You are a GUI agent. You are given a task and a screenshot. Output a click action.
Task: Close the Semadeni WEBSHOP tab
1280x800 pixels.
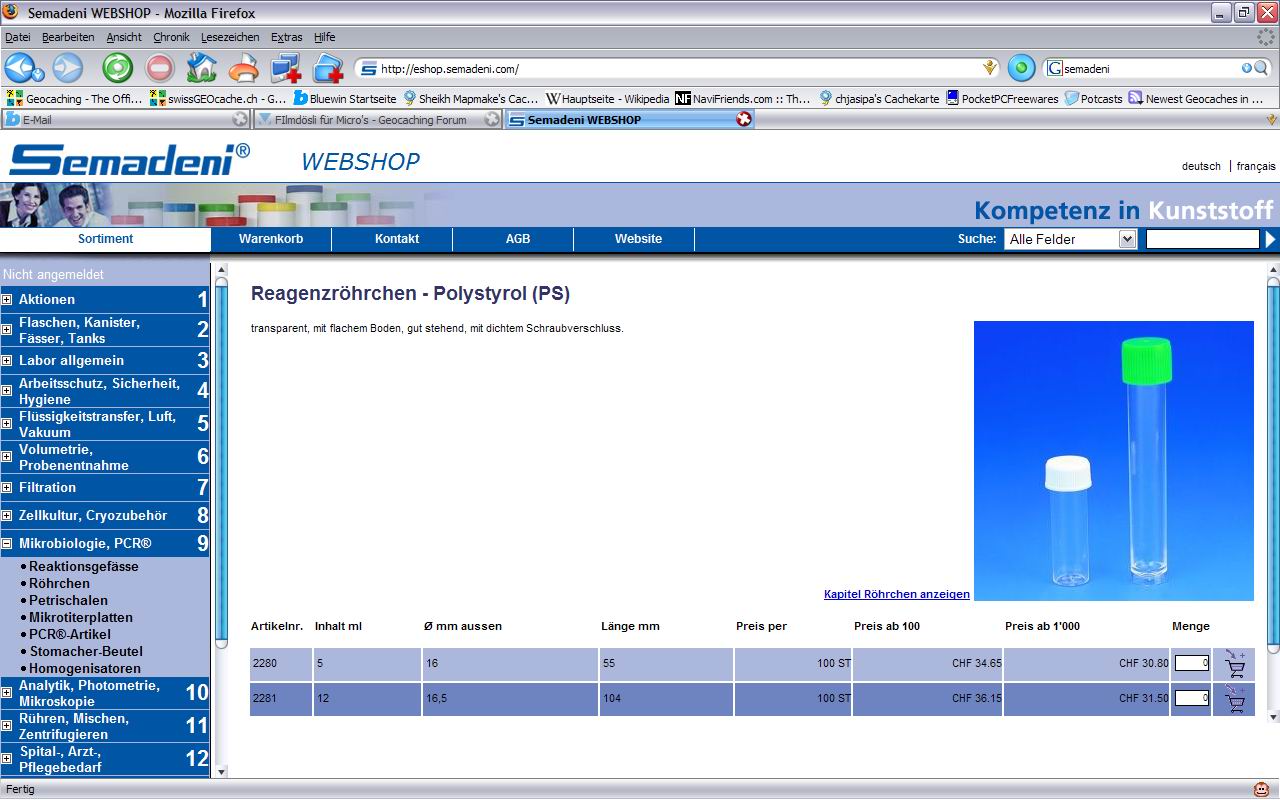pos(743,119)
